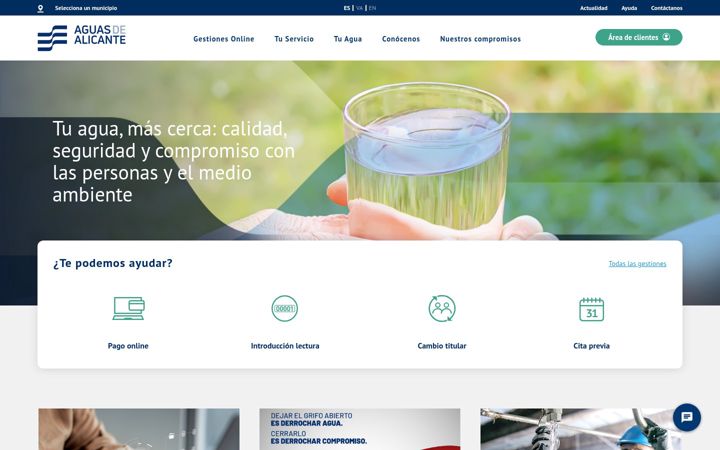
Task: Open Todas las gestiones link
Action: pos(637,264)
